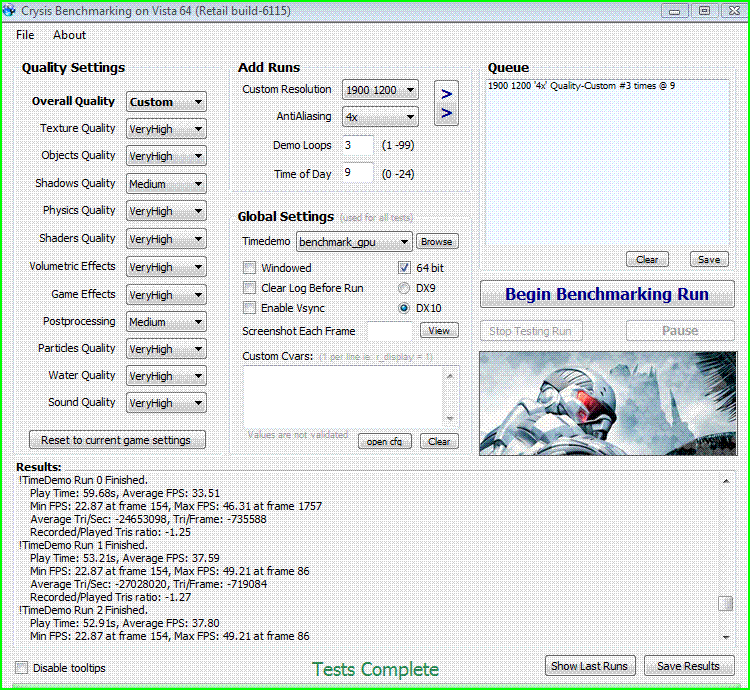Enable Vsync checkbox
Image resolution: width=750 pixels, height=690 pixels.
(249, 307)
